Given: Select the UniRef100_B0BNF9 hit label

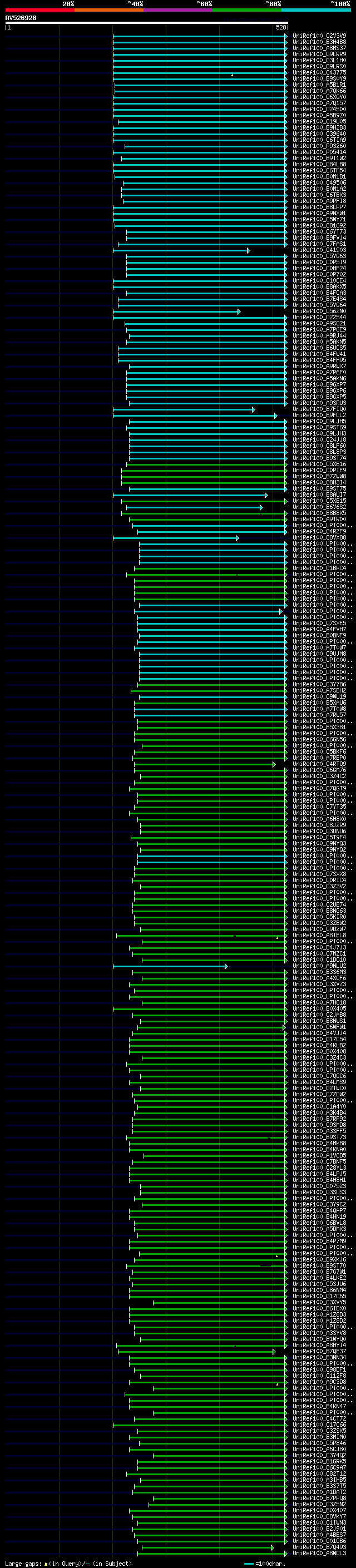Looking at the screenshot, I should [x=319, y=635].
